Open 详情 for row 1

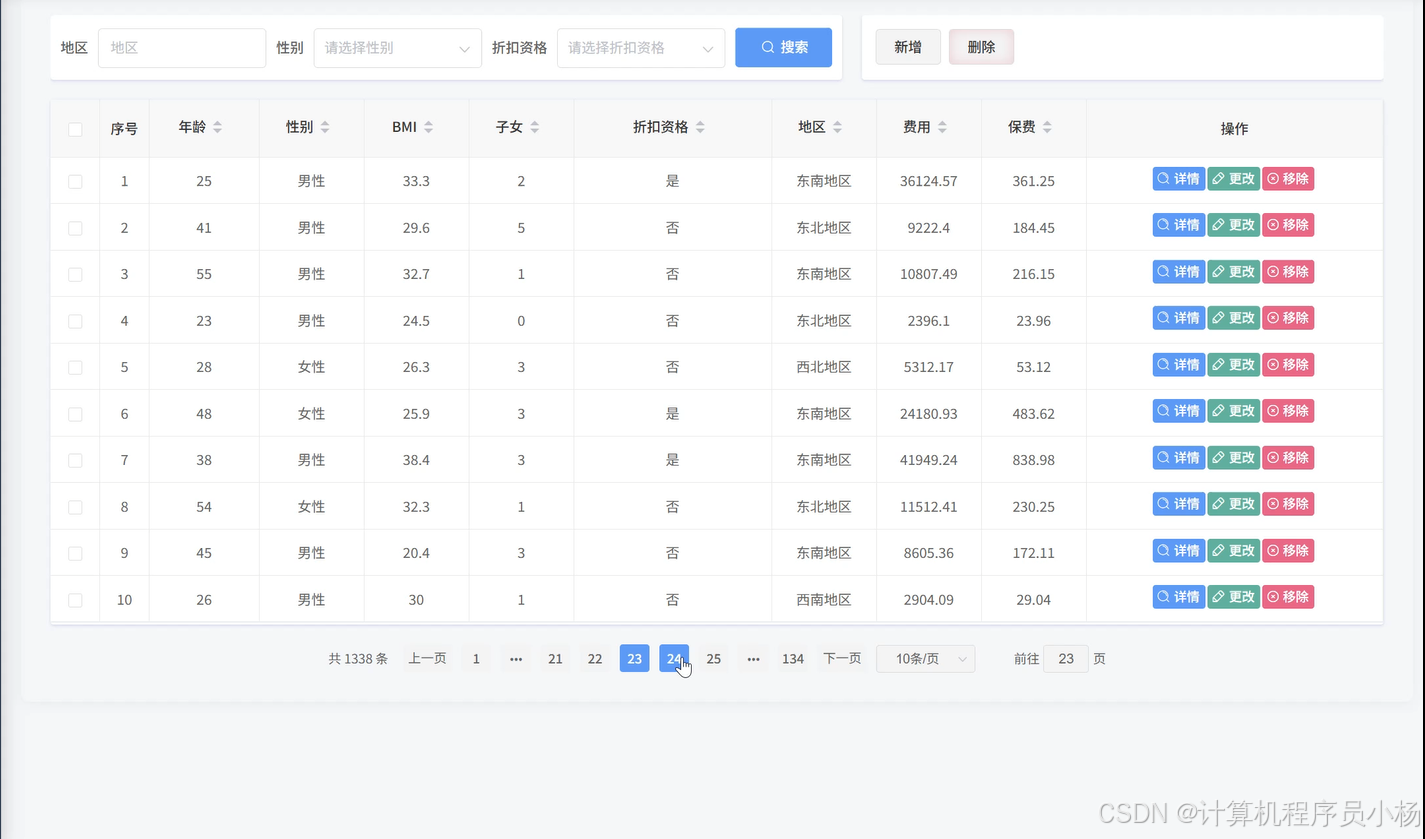click(1179, 179)
